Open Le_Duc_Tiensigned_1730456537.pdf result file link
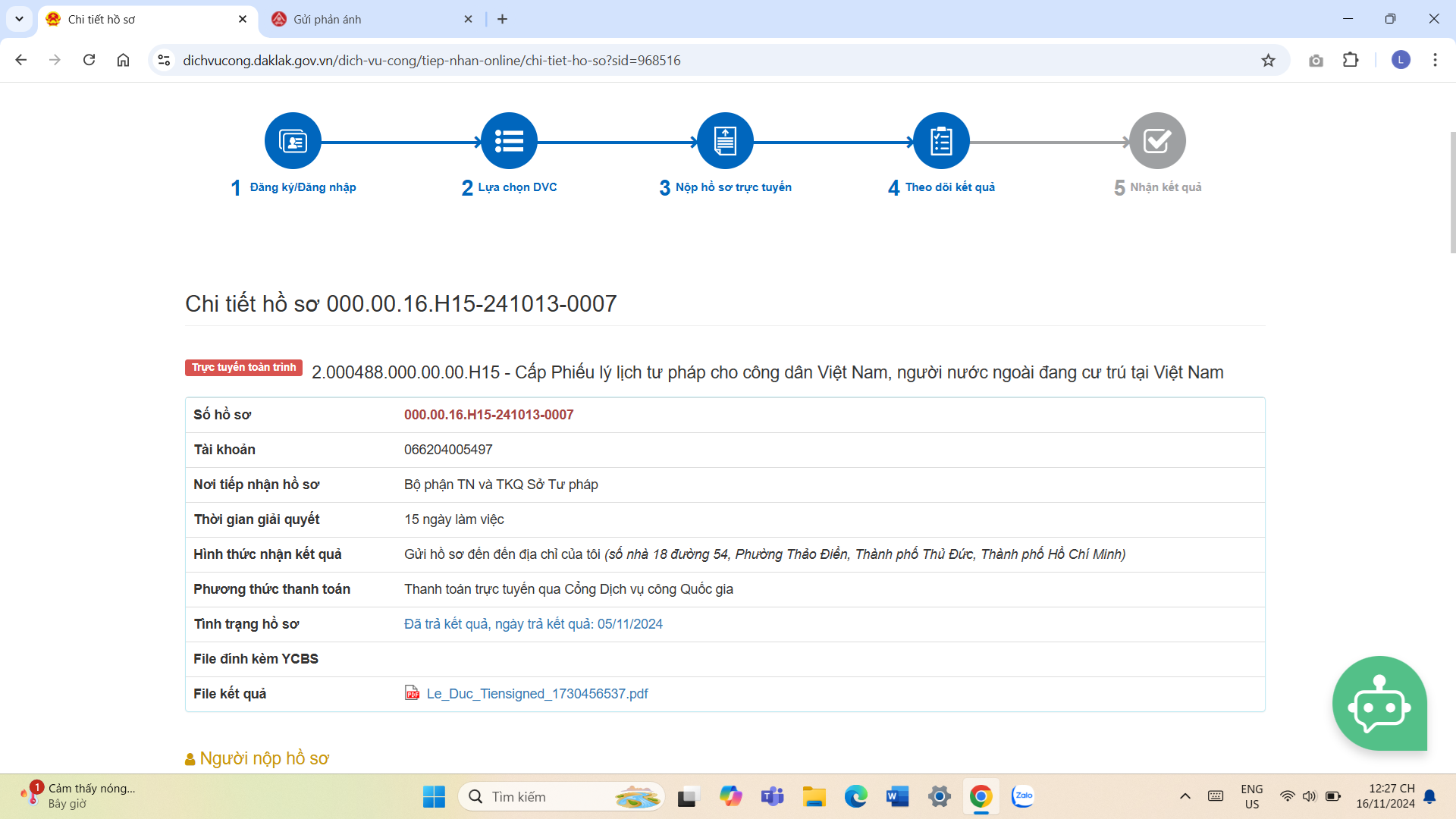 (x=537, y=694)
